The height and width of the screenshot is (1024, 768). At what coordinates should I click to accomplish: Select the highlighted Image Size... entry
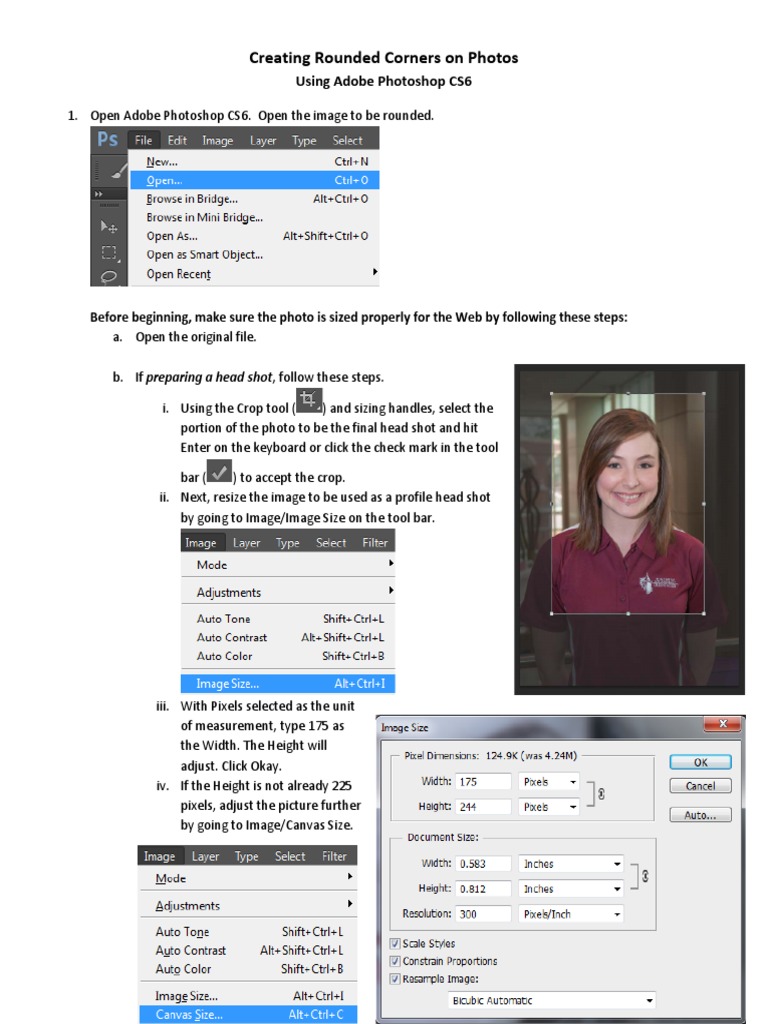(x=288, y=684)
